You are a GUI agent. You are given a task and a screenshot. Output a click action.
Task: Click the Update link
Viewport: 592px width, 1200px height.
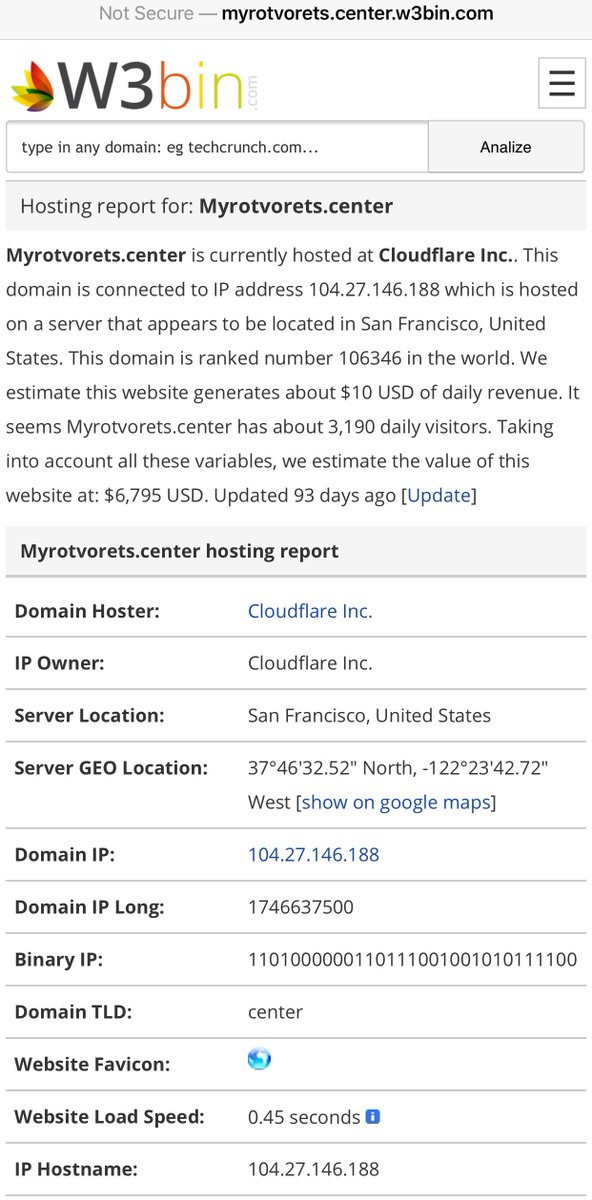point(439,495)
